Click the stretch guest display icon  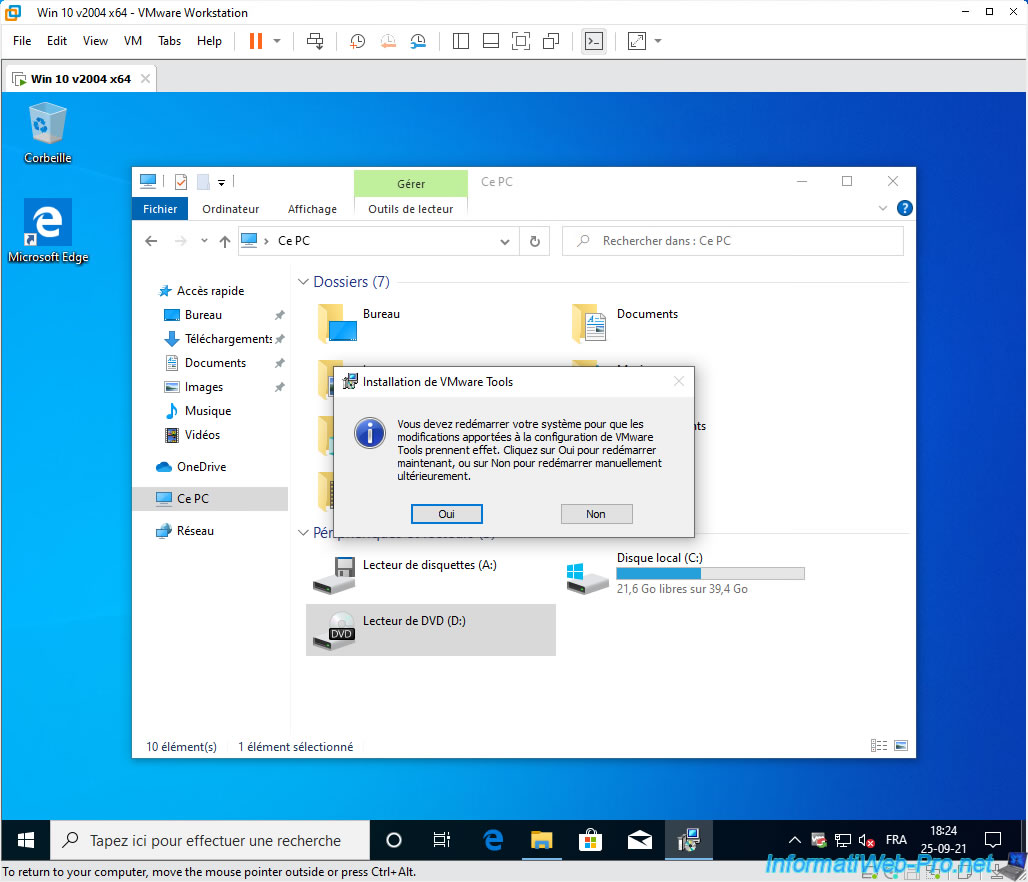[637, 41]
